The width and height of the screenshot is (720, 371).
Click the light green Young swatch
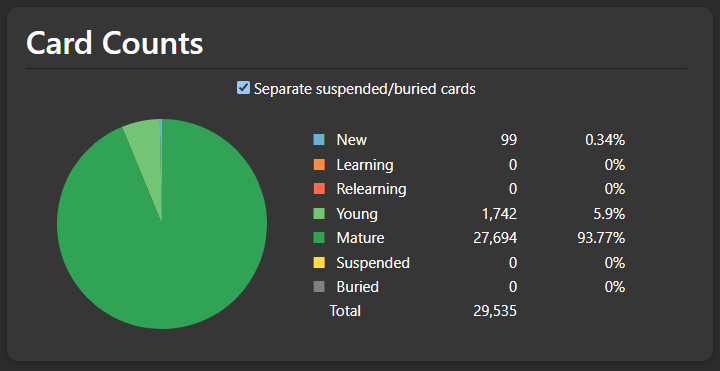point(319,214)
